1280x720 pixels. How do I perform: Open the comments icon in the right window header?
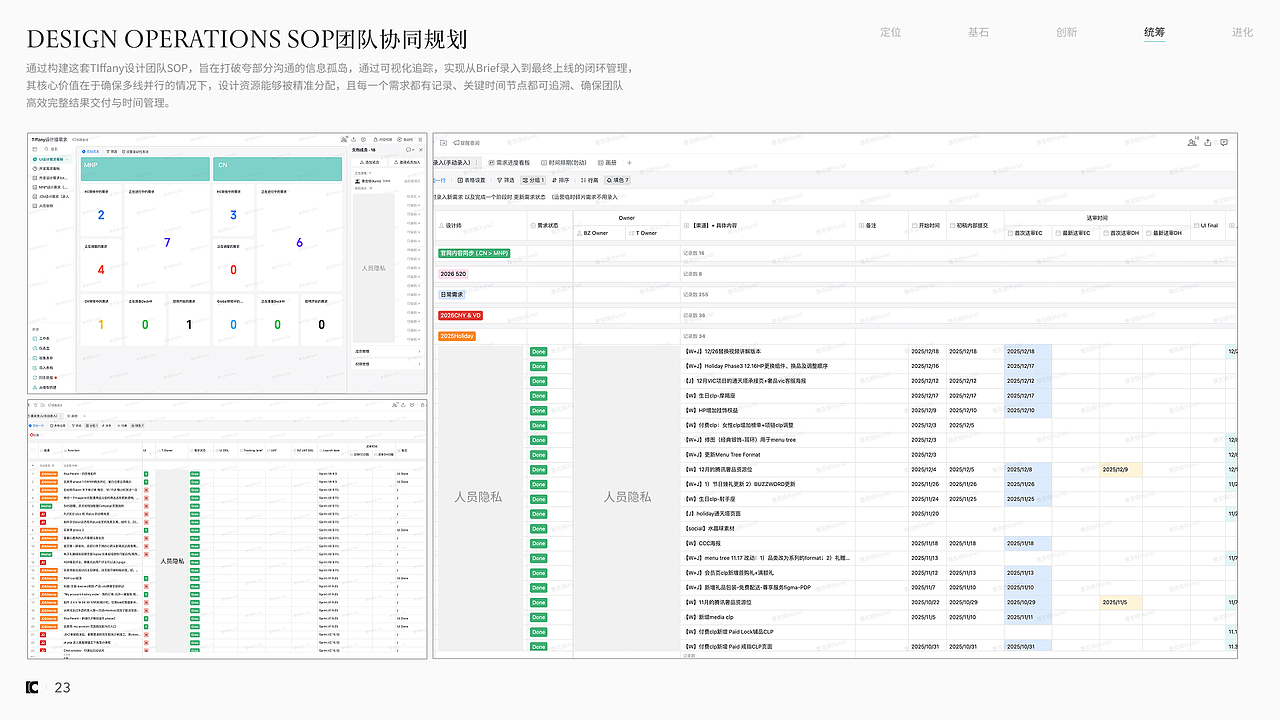(x=1224, y=143)
